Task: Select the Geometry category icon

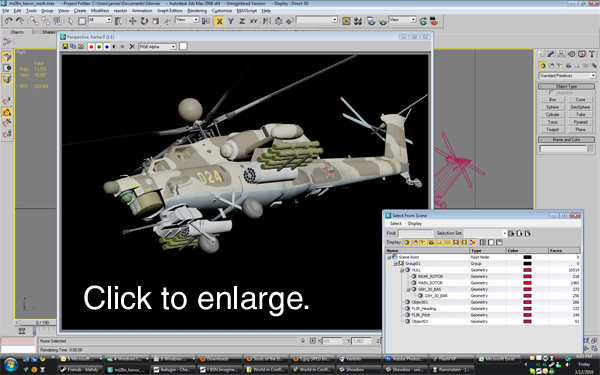Action: (x=542, y=65)
